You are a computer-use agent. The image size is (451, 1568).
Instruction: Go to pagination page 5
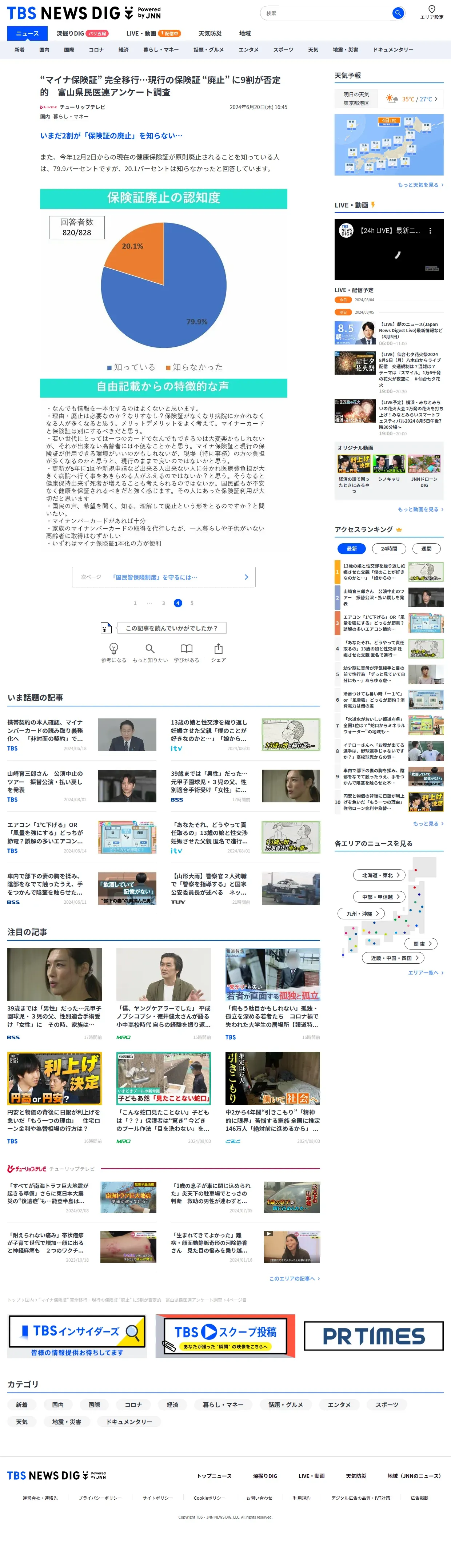point(192,603)
